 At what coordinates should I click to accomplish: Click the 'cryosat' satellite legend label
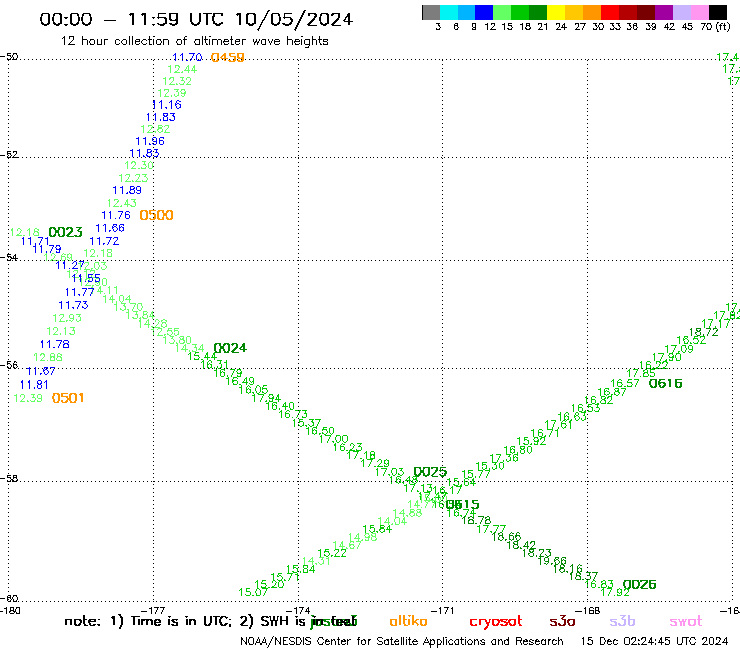pos(496,622)
